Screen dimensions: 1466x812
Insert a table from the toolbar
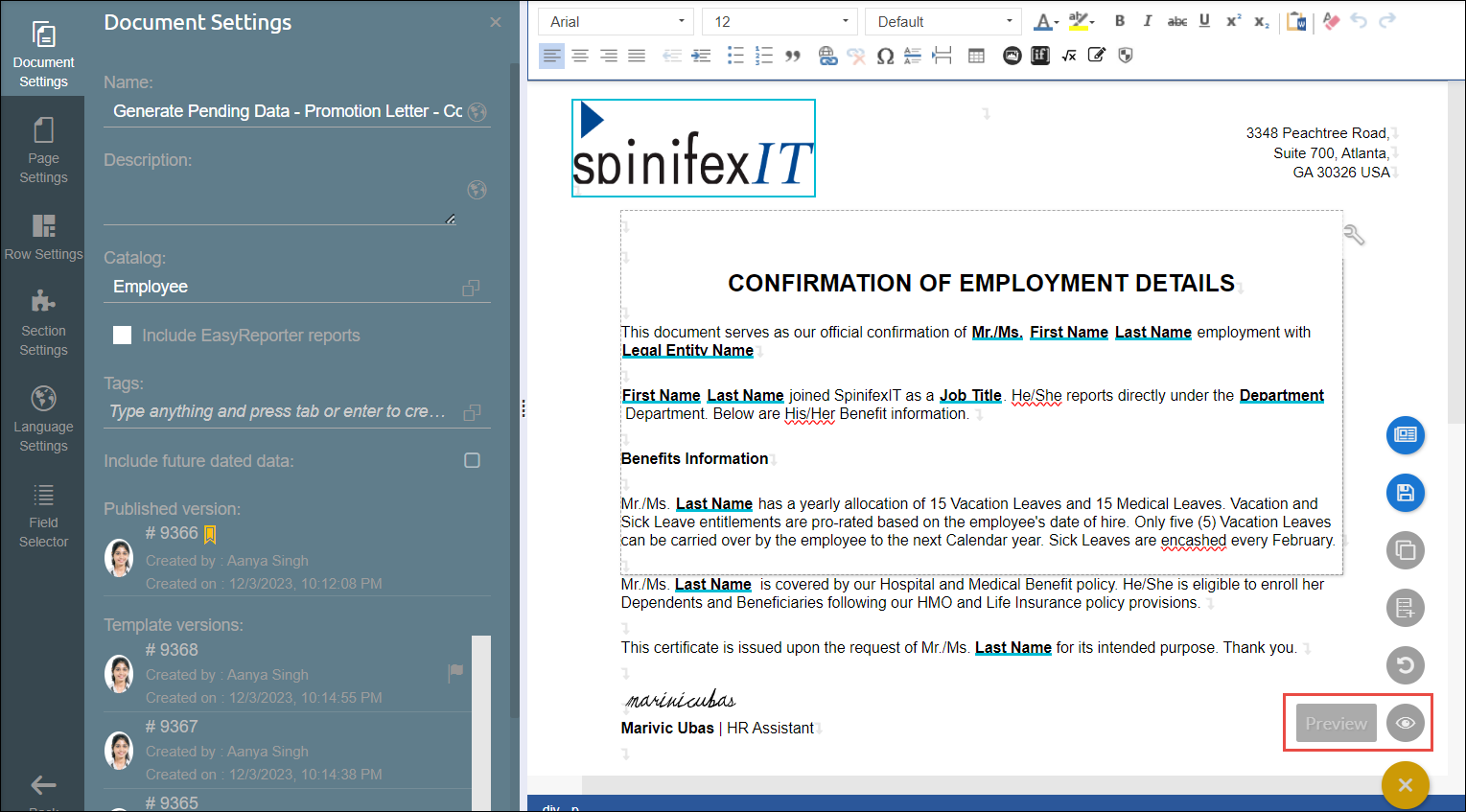click(x=976, y=56)
